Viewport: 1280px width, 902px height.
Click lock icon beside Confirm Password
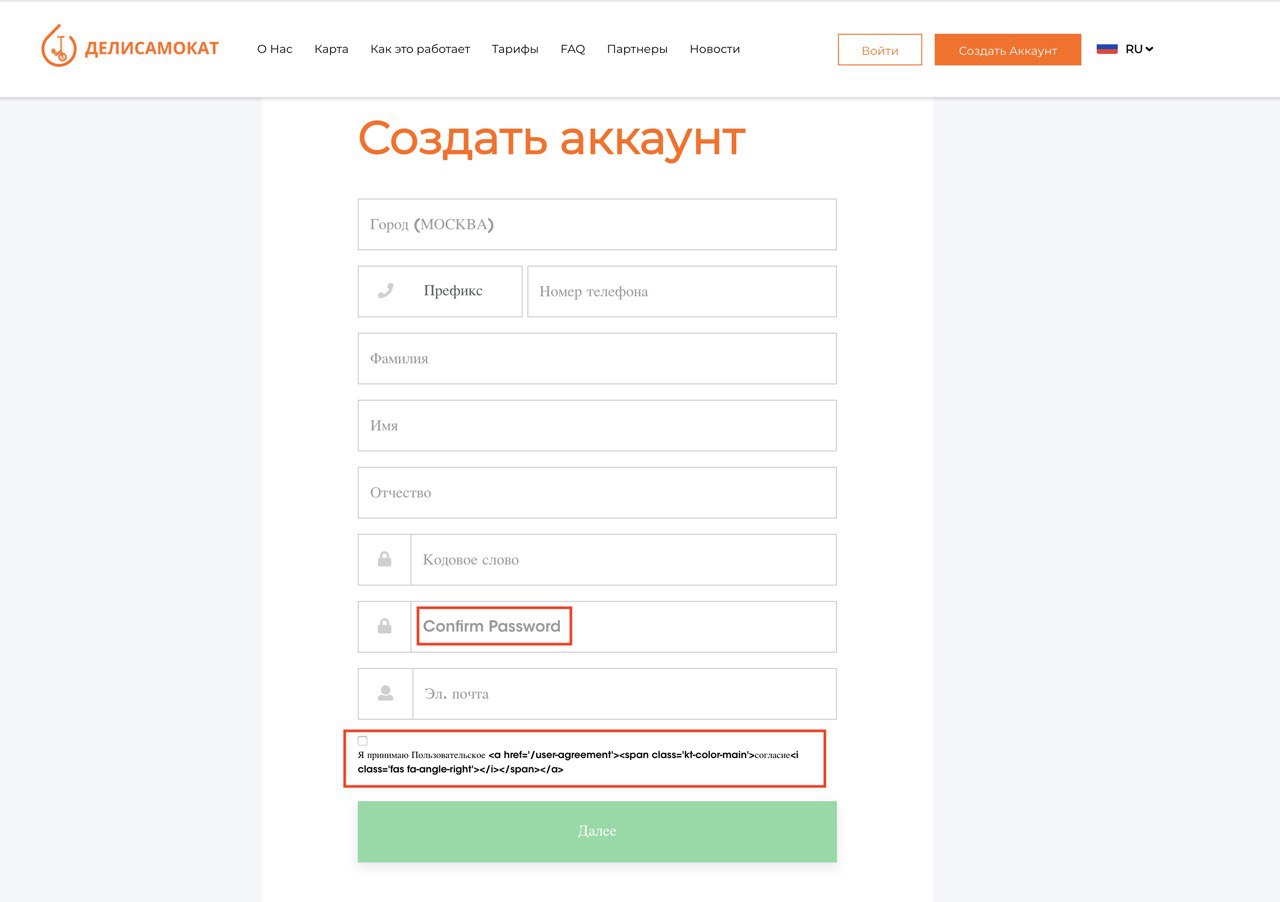tap(384, 627)
